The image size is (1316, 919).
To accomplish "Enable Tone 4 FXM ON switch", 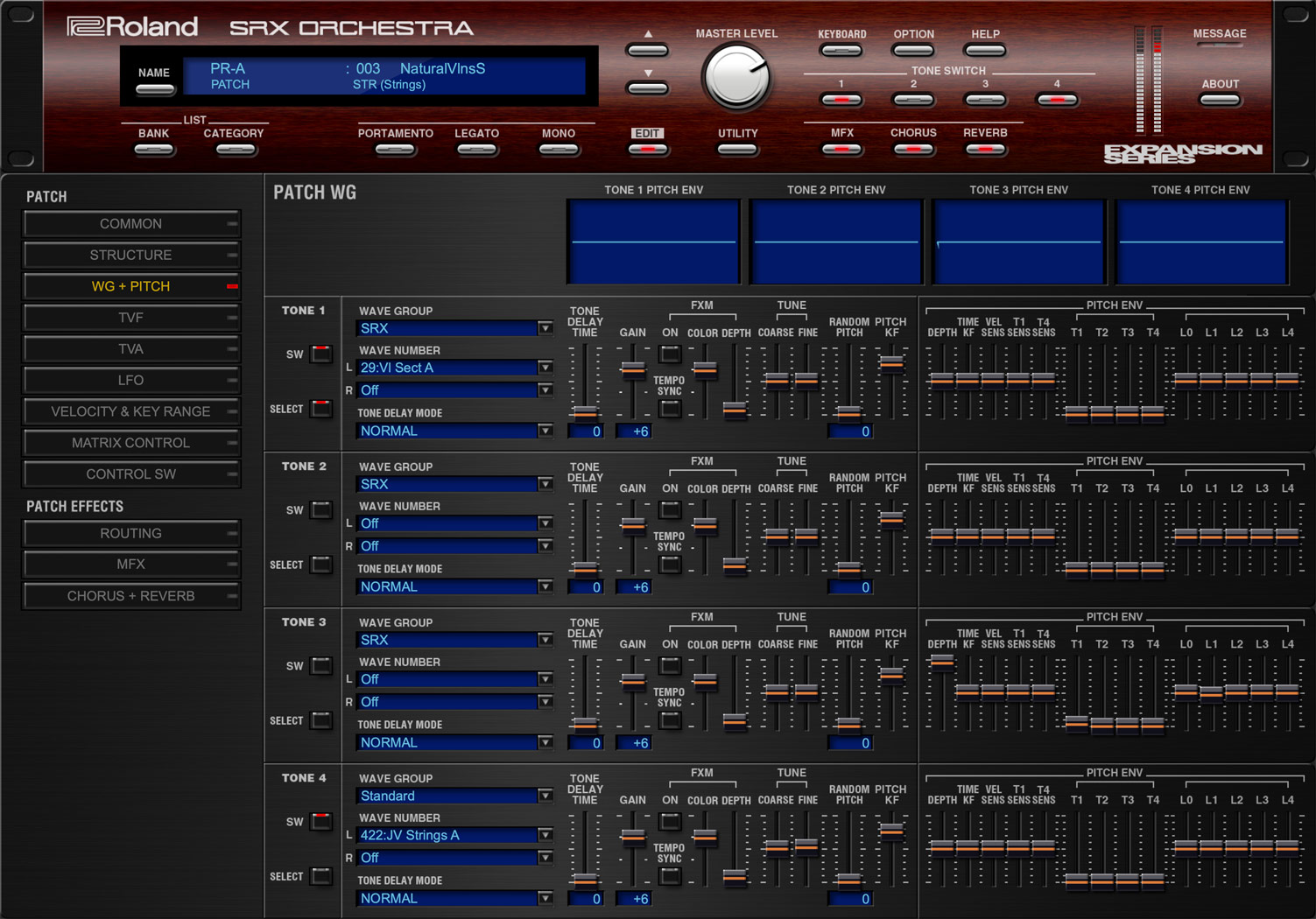I will coord(670,822).
